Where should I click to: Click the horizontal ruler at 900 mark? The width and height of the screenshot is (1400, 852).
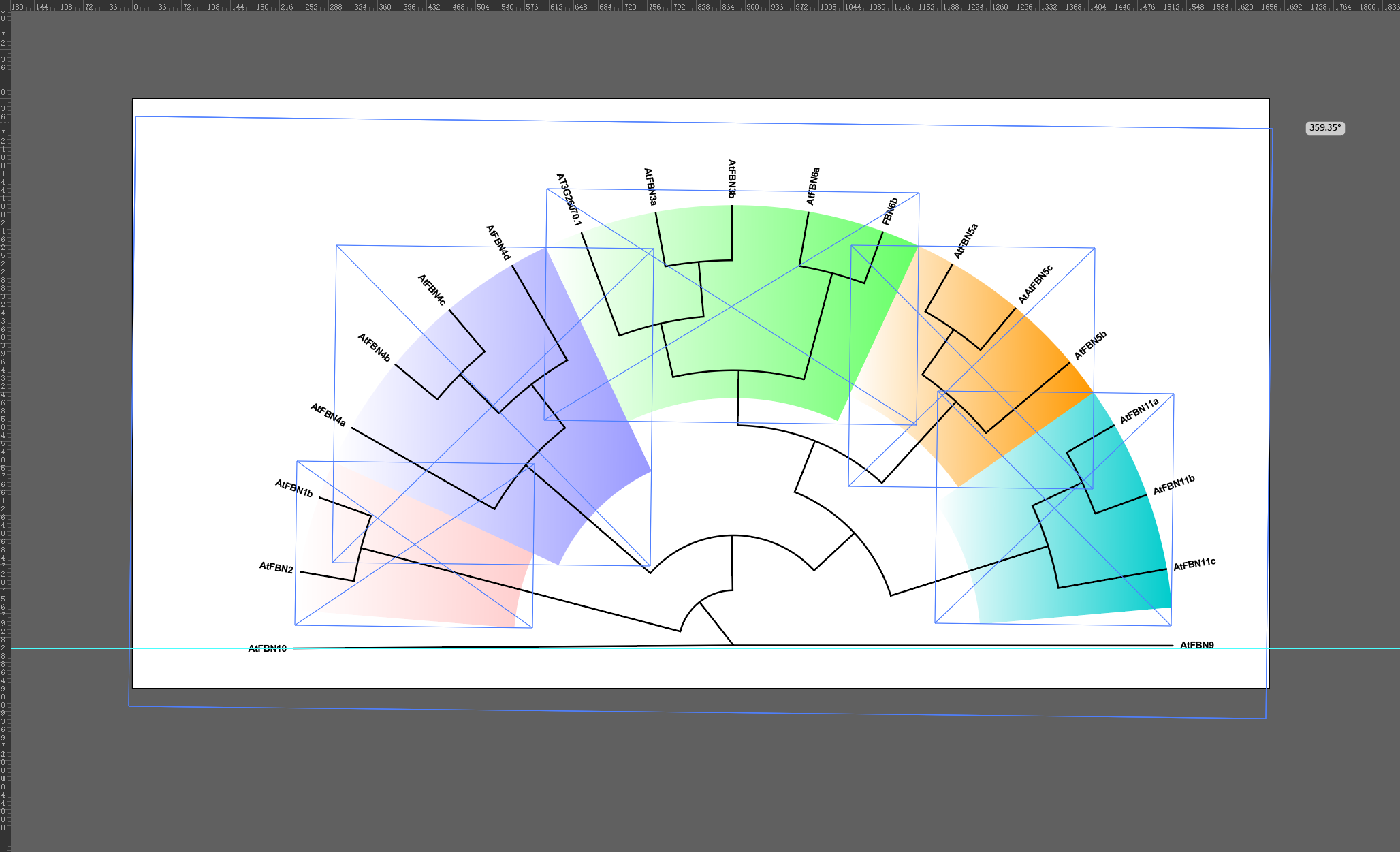752,6
